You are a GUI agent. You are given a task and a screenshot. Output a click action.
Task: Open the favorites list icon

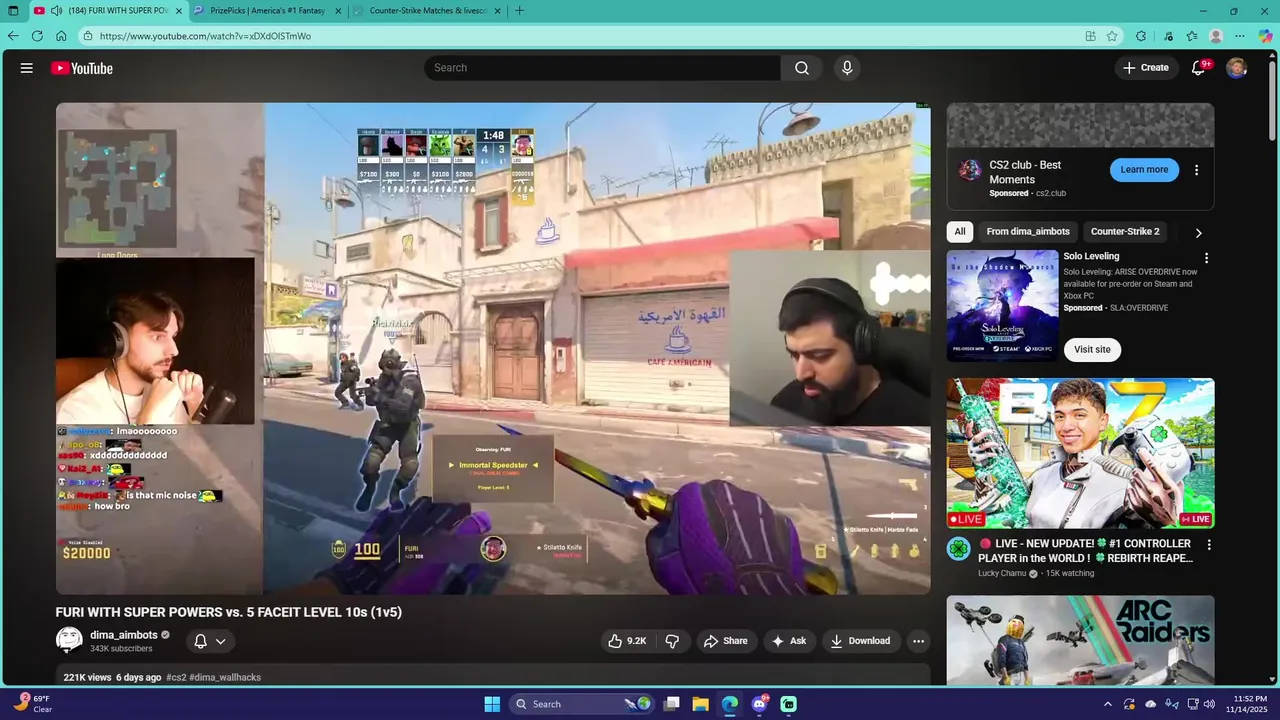(x=1192, y=36)
